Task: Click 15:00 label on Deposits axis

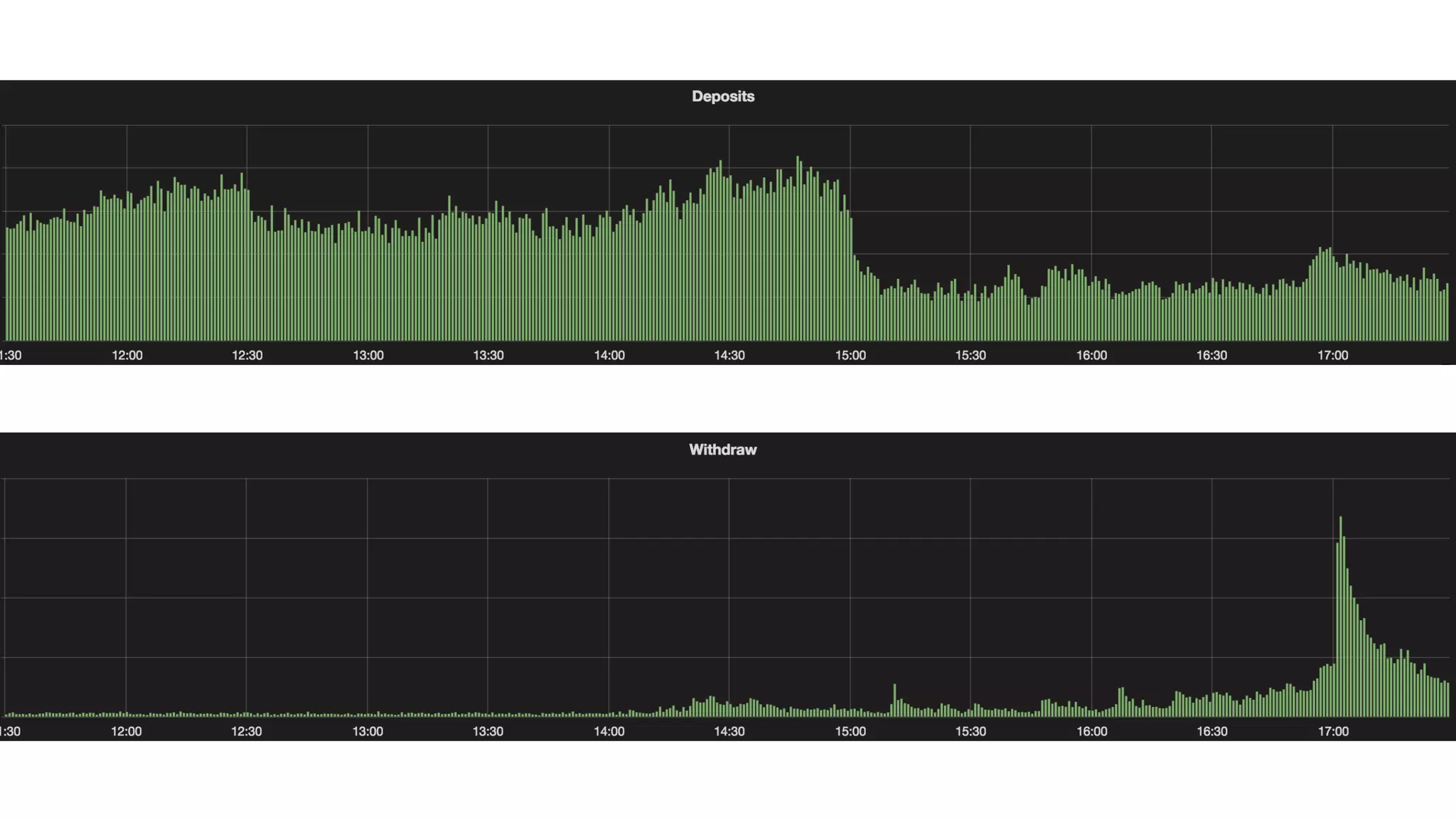Action: [850, 356]
